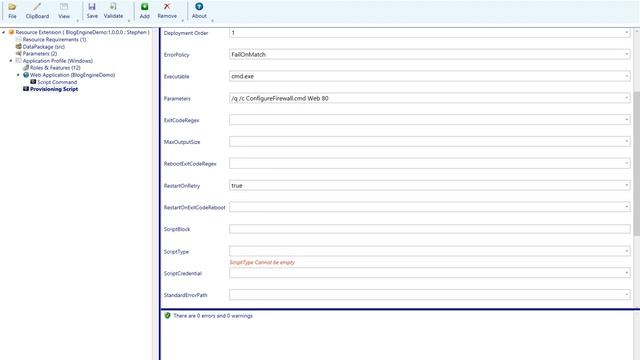Click the View menu dropdown arrow

pos(78,20)
